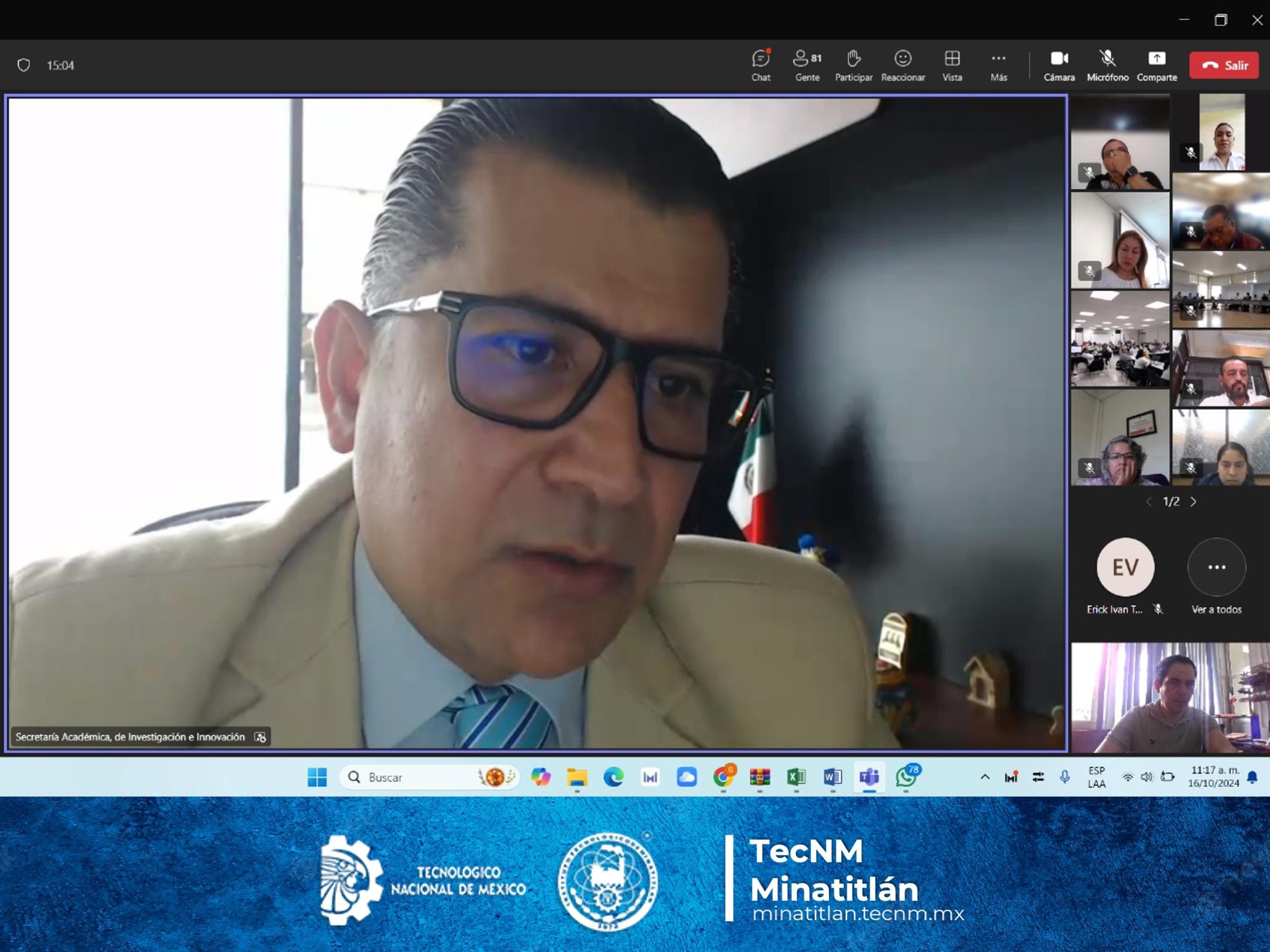Click Secretaría Académica speaker name label
This screenshot has width=1270, height=952.
click(130, 737)
